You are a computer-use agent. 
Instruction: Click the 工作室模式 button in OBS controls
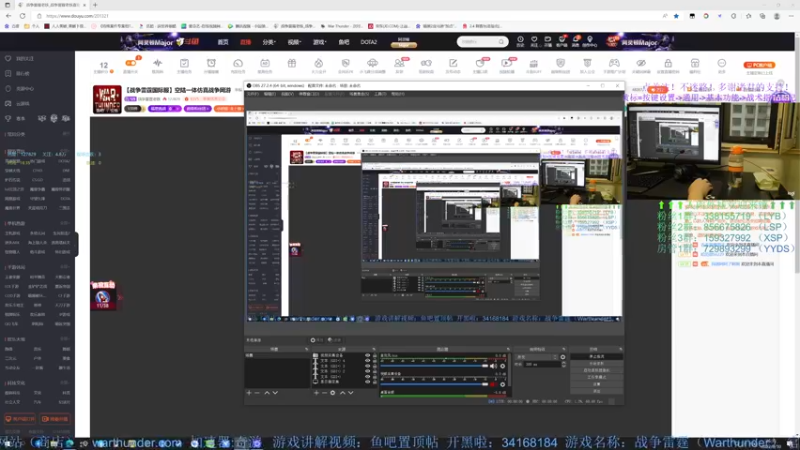tap(596, 377)
